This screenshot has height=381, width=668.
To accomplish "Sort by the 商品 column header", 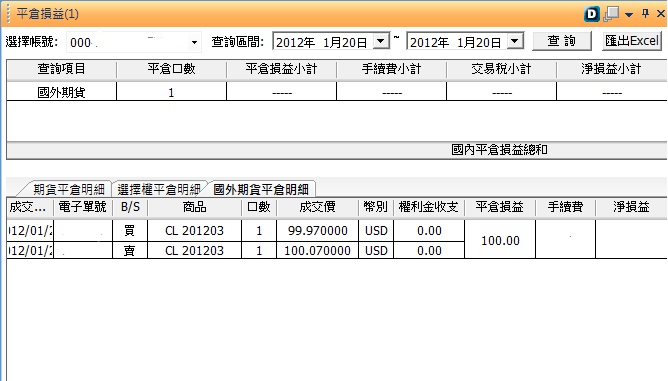I will 194,207.
